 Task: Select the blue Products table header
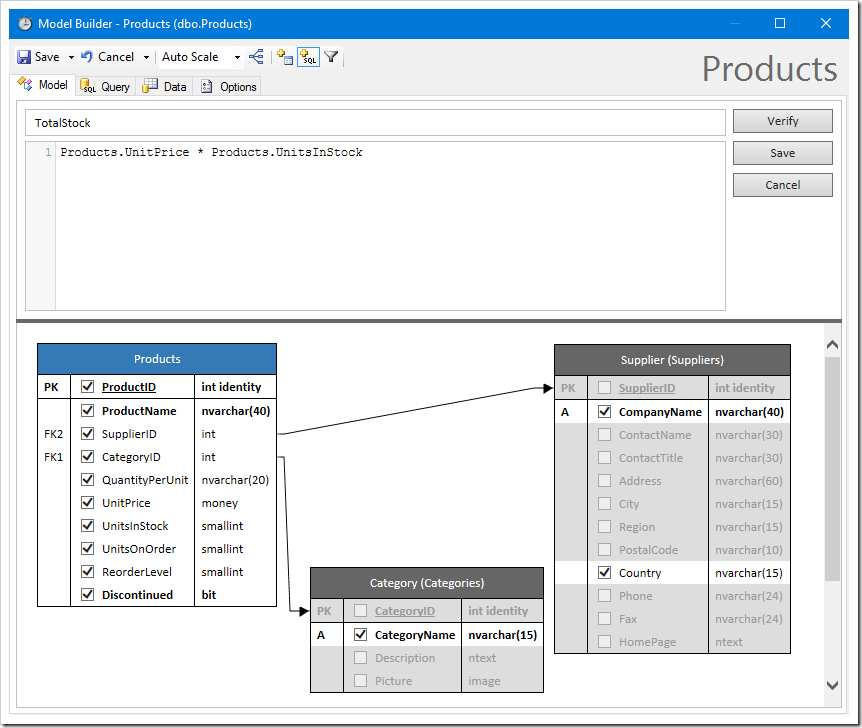[x=157, y=359]
